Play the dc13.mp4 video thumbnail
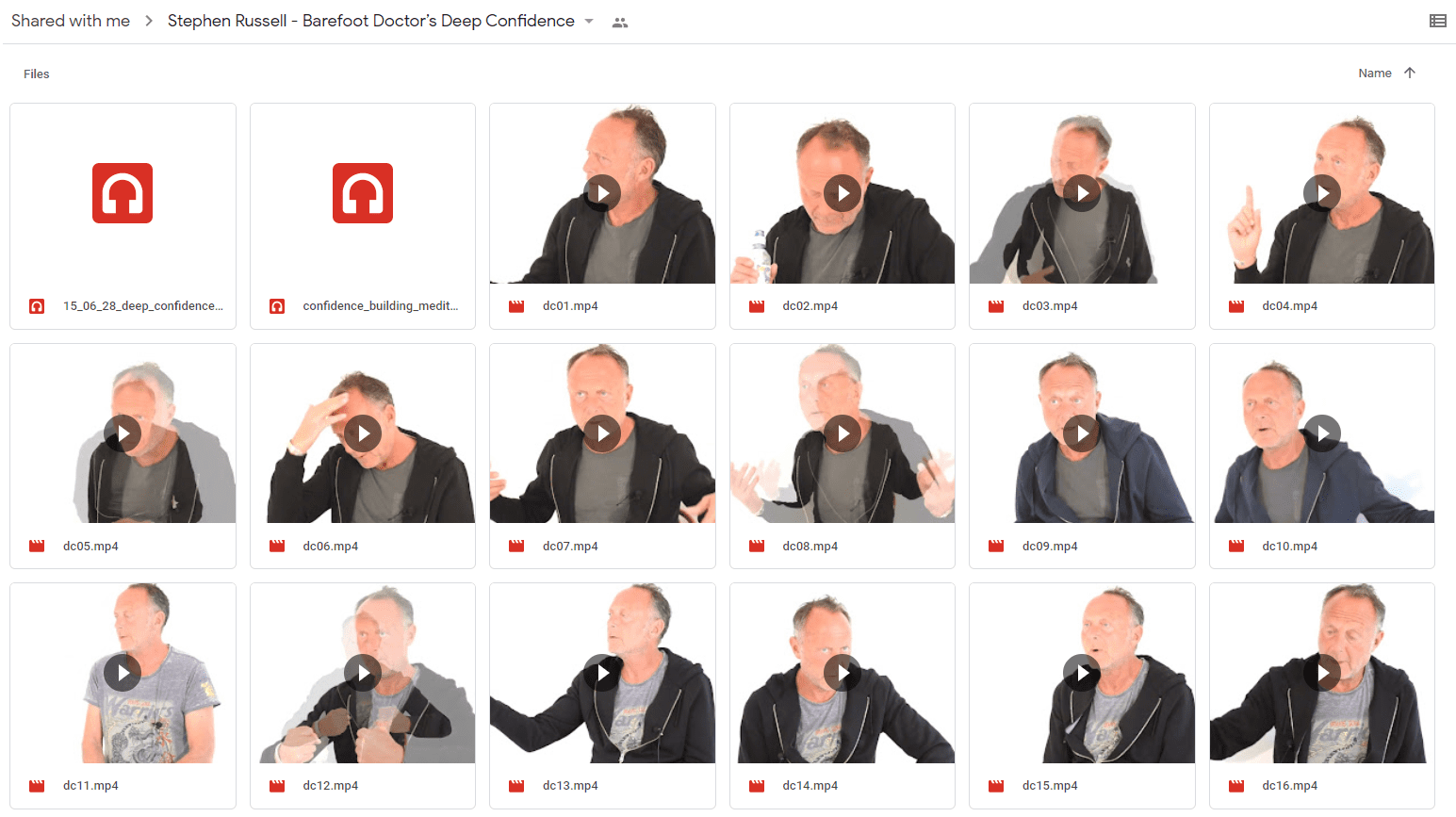This screenshot has height=817, width=1456. coord(602,673)
